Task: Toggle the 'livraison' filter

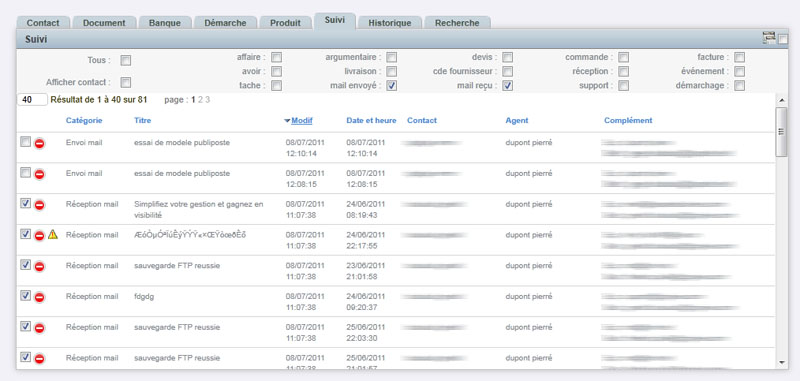Action: (391, 71)
